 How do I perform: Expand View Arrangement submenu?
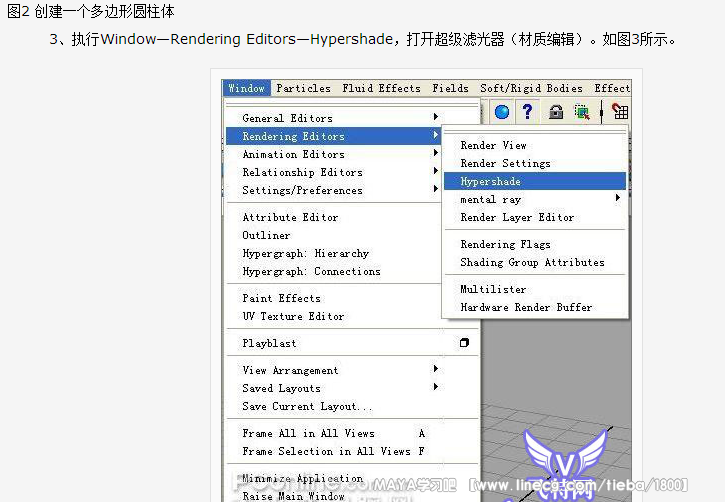click(x=352, y=370)
